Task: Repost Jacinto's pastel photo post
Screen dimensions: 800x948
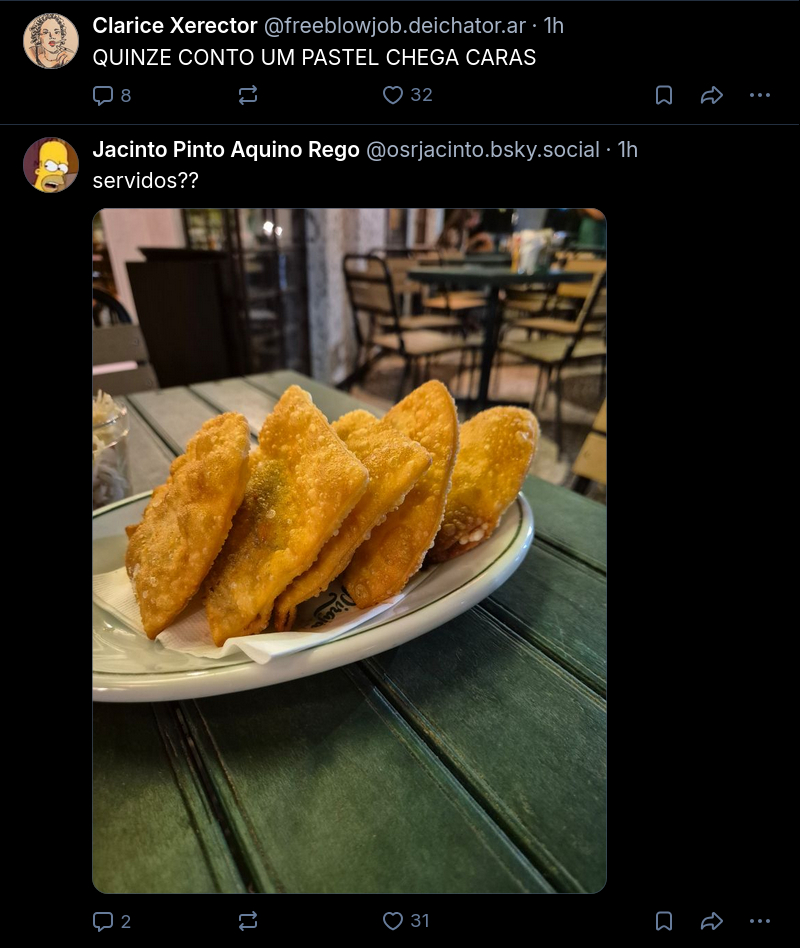Action: click(x=248, y=921)
